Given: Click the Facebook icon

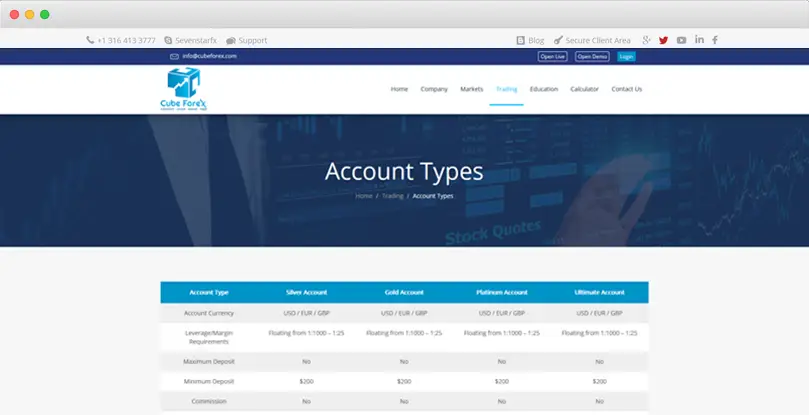Looking at the screenshot, I should [x=715, y=40].
